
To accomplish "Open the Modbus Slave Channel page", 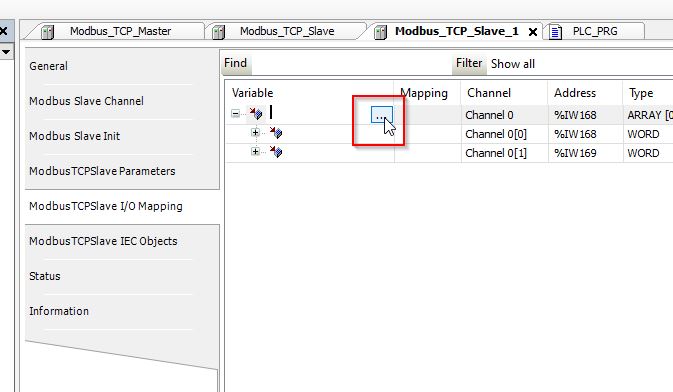I will [x=86, y=101].
